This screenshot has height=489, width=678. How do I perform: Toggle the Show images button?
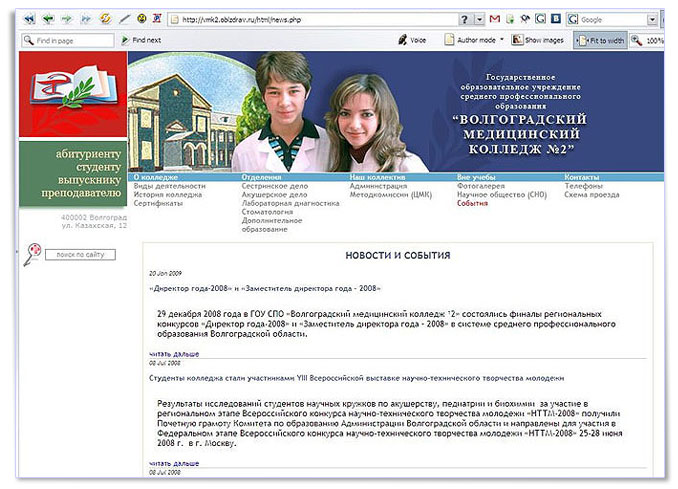pyautogui.click(x=536, y=40)
